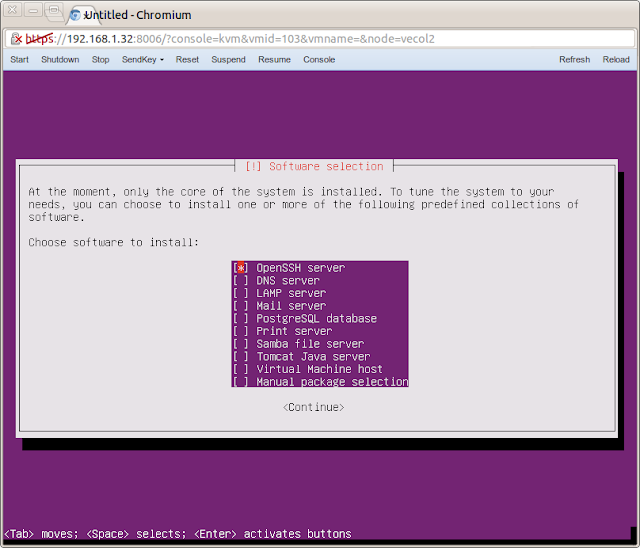The height and width of the screenshot is (548, 640).
Task: Close the Chromium window
Action: (13, 9)
